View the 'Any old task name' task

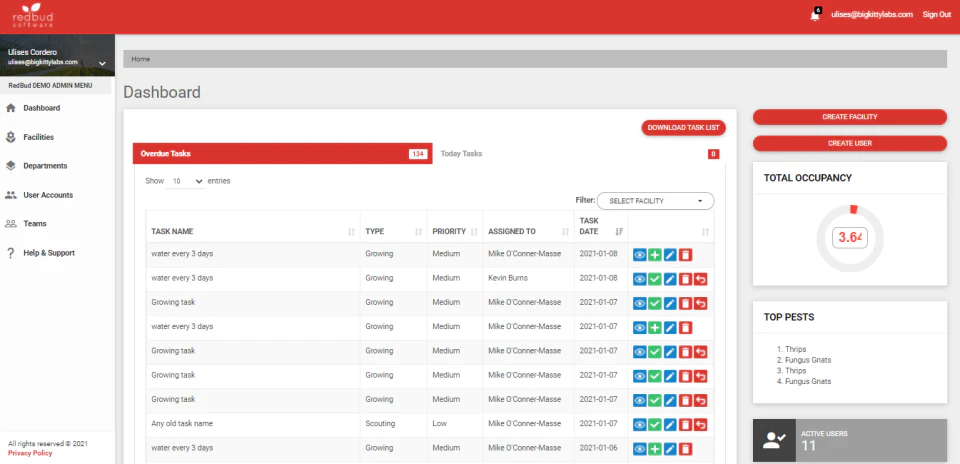pyautogui.click(x=640, y=425)
